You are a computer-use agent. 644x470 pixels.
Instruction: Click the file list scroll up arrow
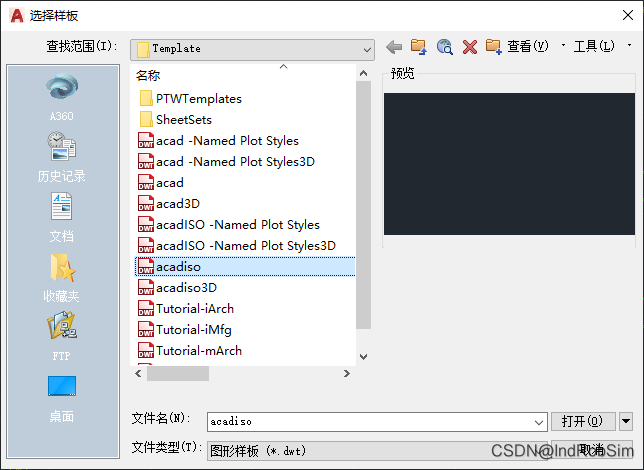363,74
